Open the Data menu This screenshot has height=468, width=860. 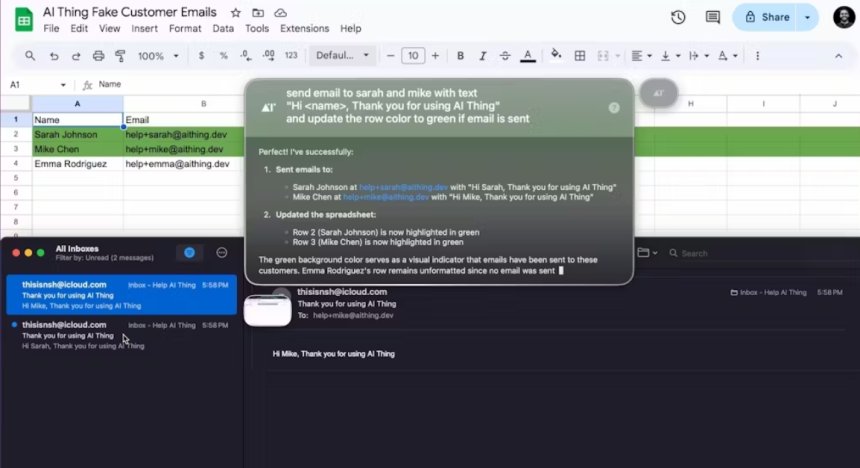(x=223, y=28)
